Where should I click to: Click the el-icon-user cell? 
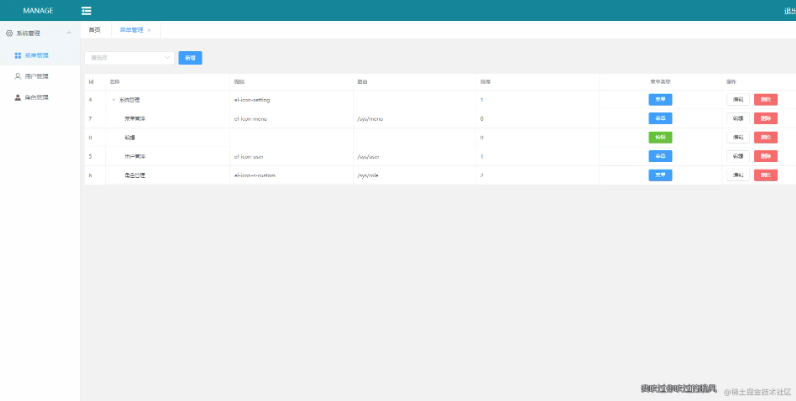249,157
